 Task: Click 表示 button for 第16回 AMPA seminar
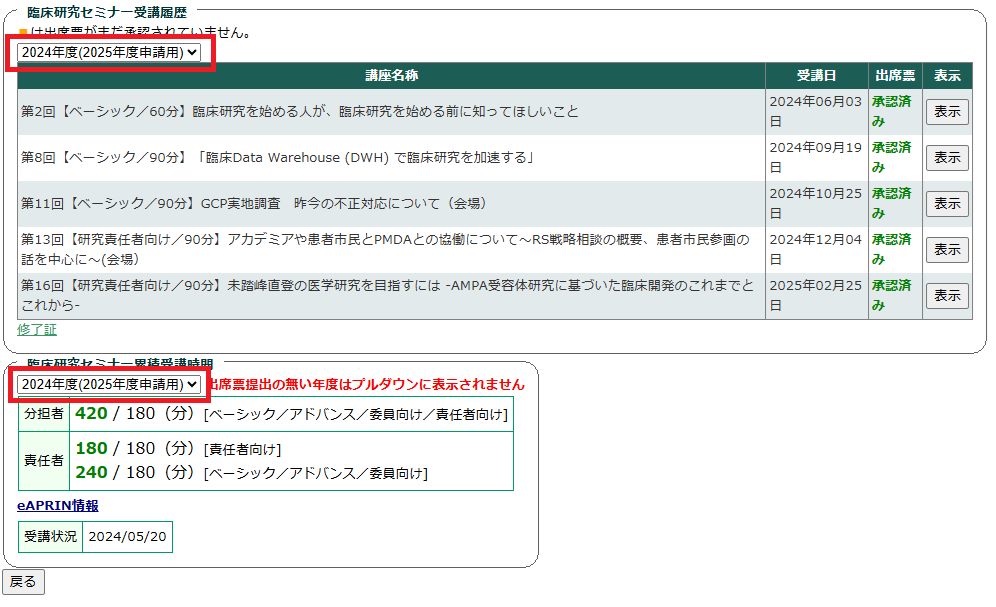coord(946,296)
